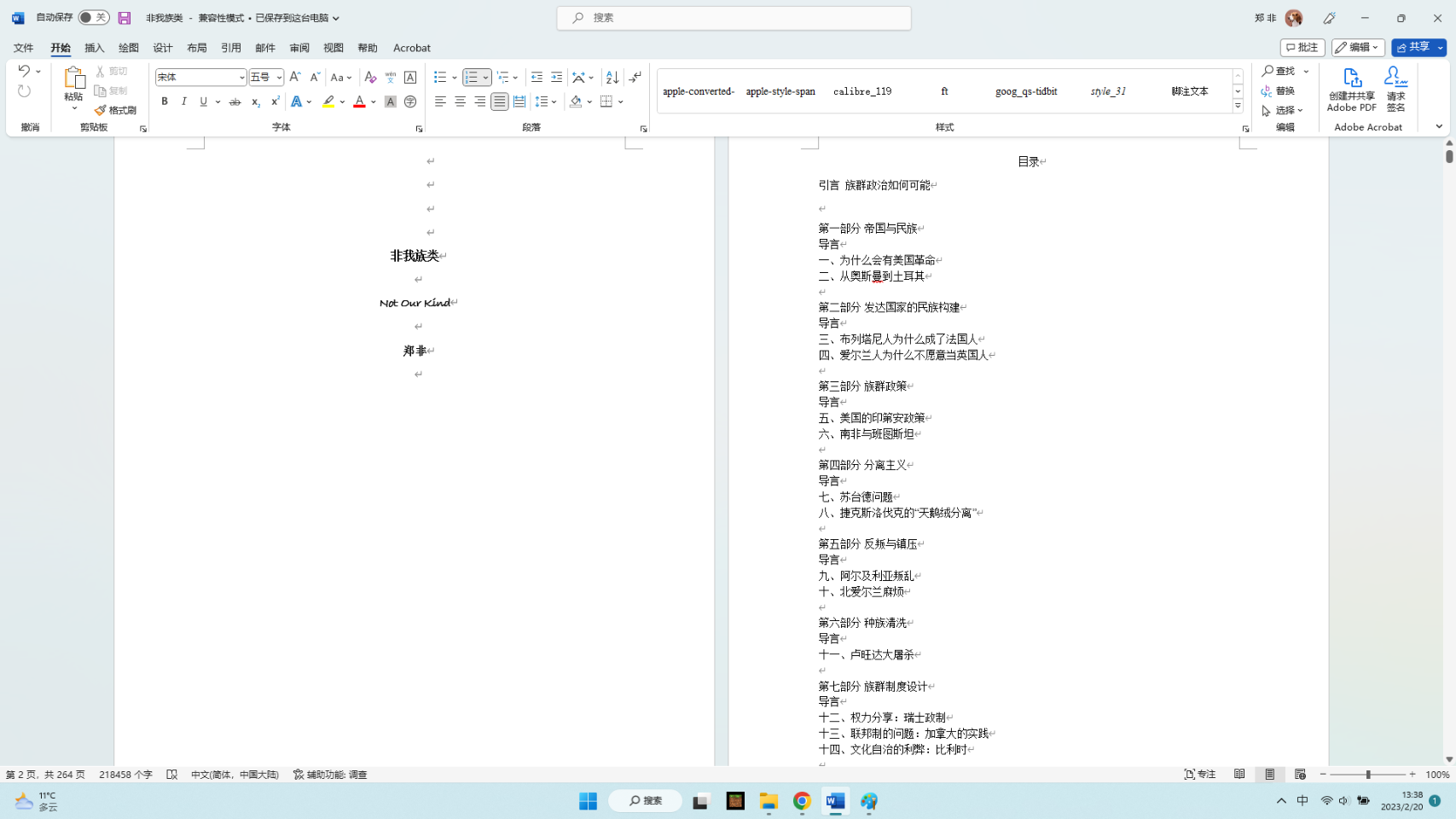The height and width of the screenshot is (819, 1456).
Task: Click the strikethrough text icon
Action: [x=235, y=102]
